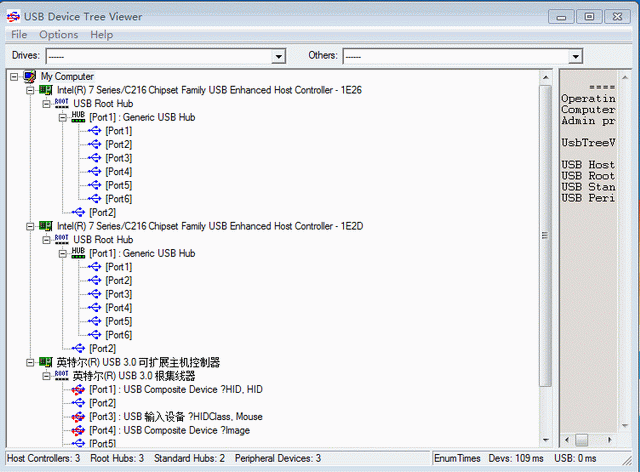Image resolution: width=640 pixels, height=472 pixels.
Task: Click 'USB: 0 ms' in status bar
Action: [575, 458]
